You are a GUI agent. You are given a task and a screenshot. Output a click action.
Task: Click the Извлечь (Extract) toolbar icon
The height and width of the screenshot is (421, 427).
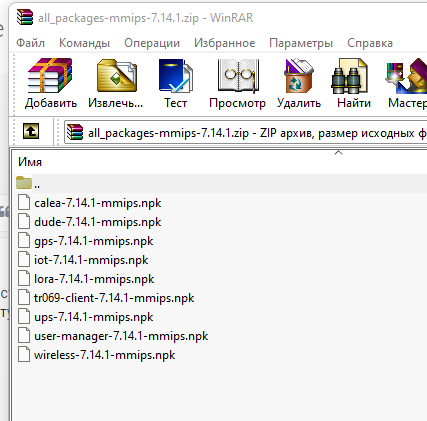coord(117,76)
